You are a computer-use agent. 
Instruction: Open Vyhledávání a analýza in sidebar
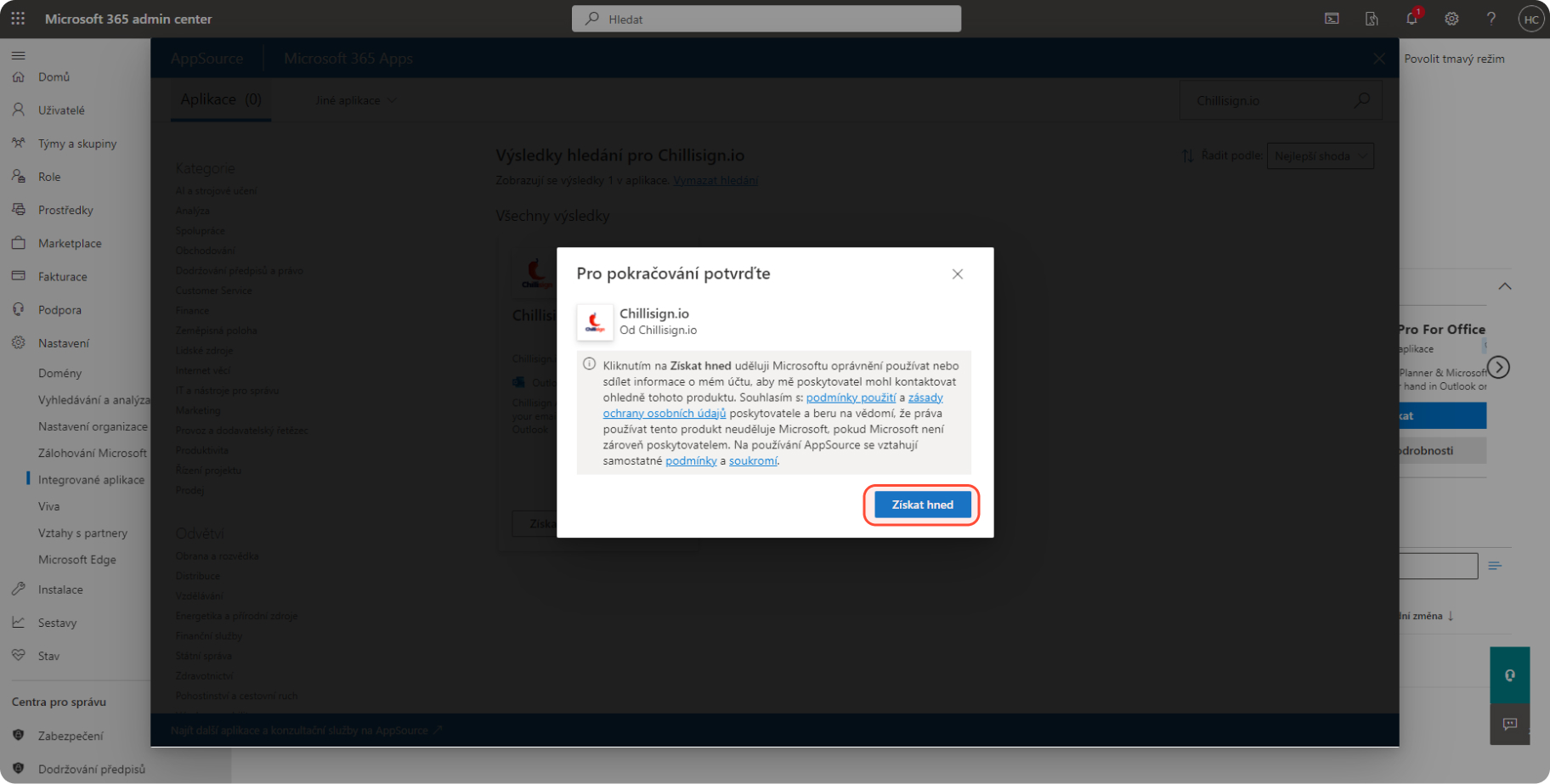93,399
